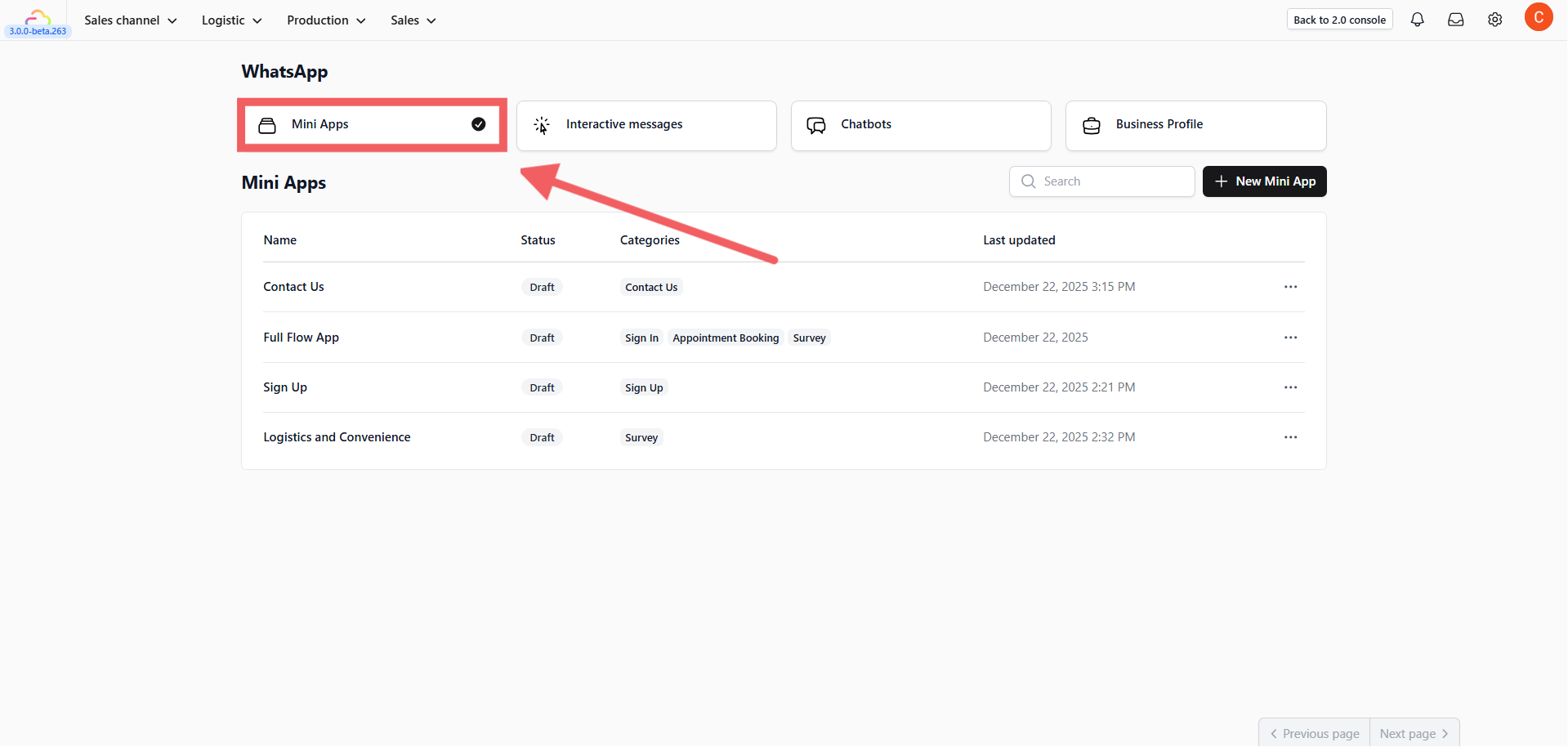
Task: Switch to the Mini Apps tab
Action: pos(372,125)
